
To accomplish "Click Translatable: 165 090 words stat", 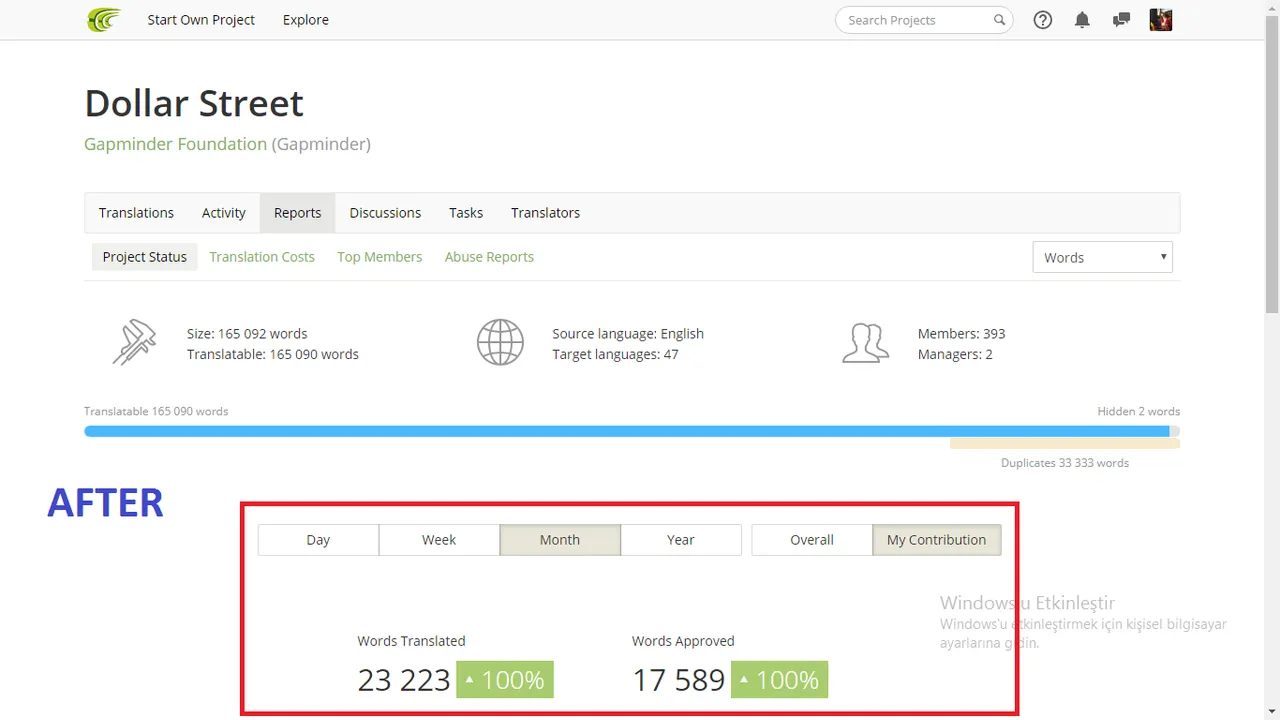I will (273, 355).
